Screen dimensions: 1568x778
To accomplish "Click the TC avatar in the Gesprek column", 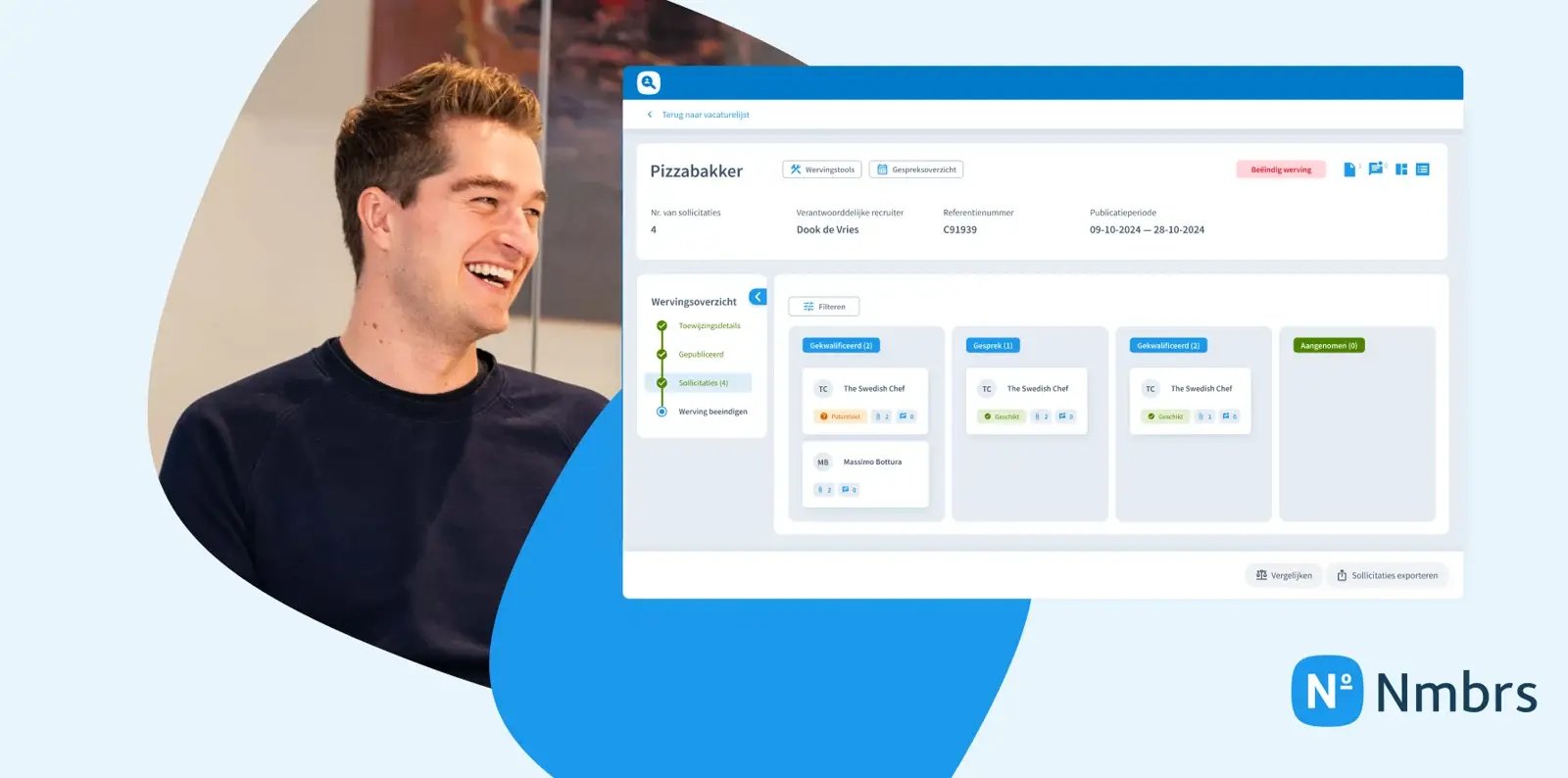I will (x=987, y=389).
